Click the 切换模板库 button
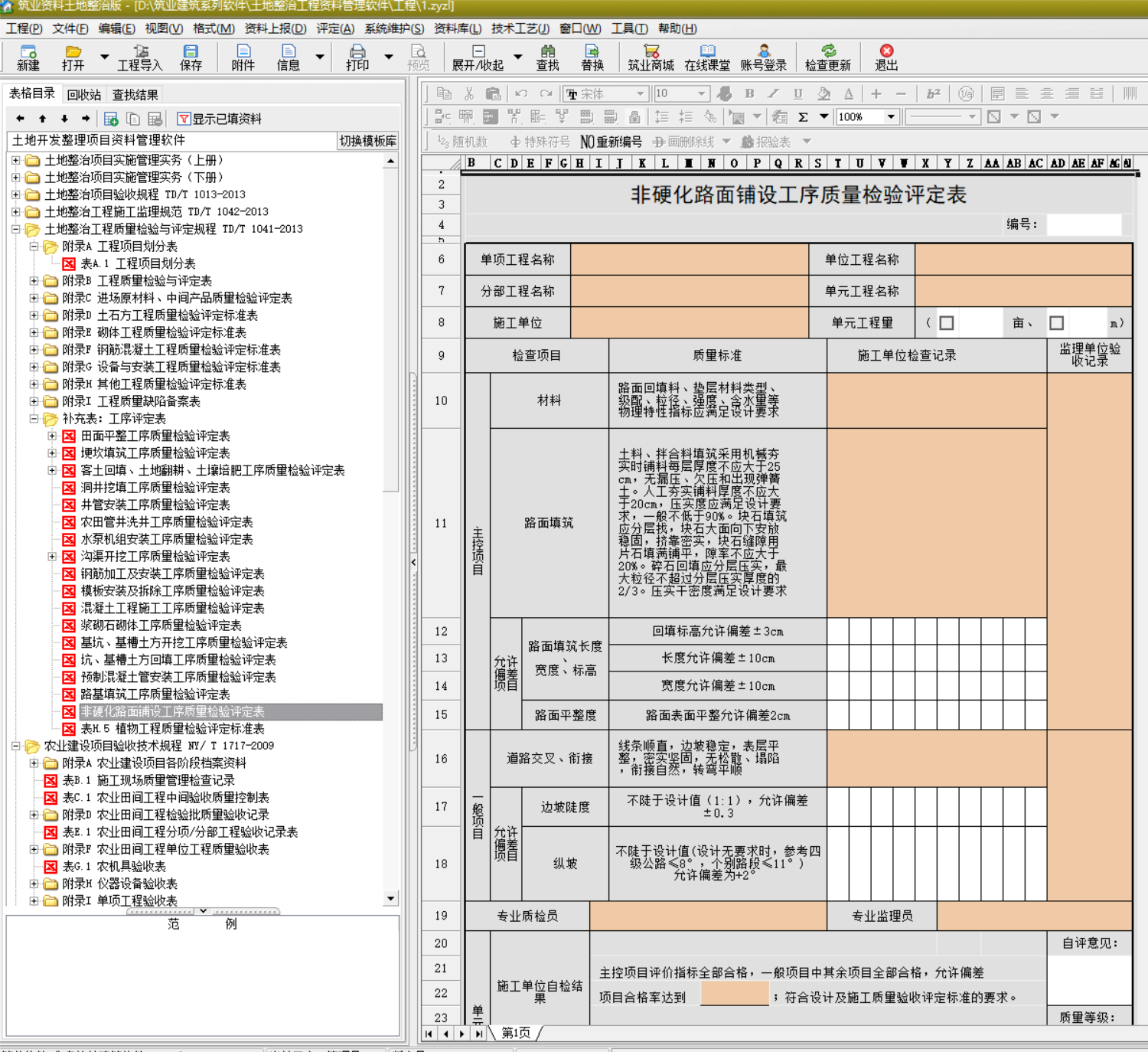 tap(368, 141)
